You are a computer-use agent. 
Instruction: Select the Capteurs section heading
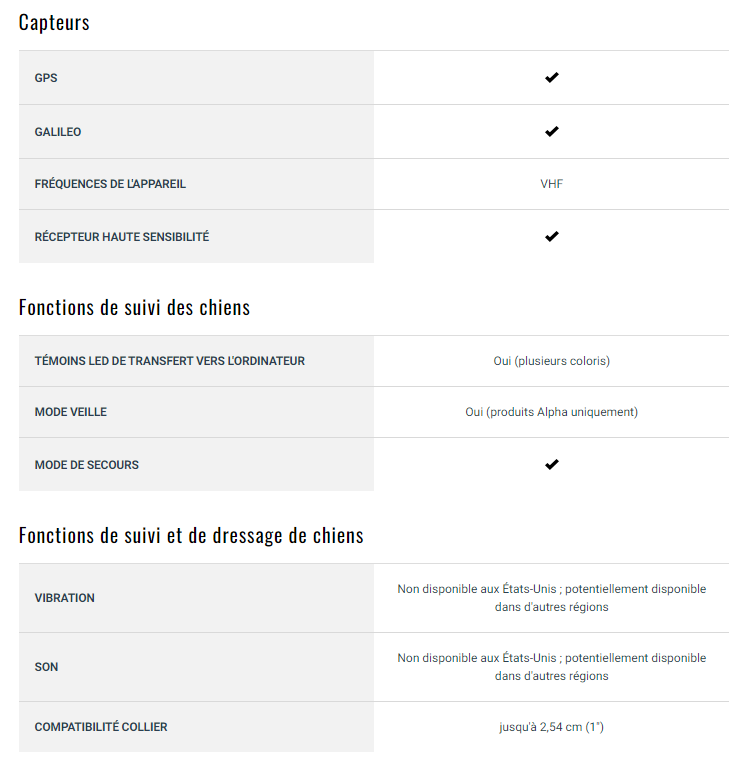54,23
